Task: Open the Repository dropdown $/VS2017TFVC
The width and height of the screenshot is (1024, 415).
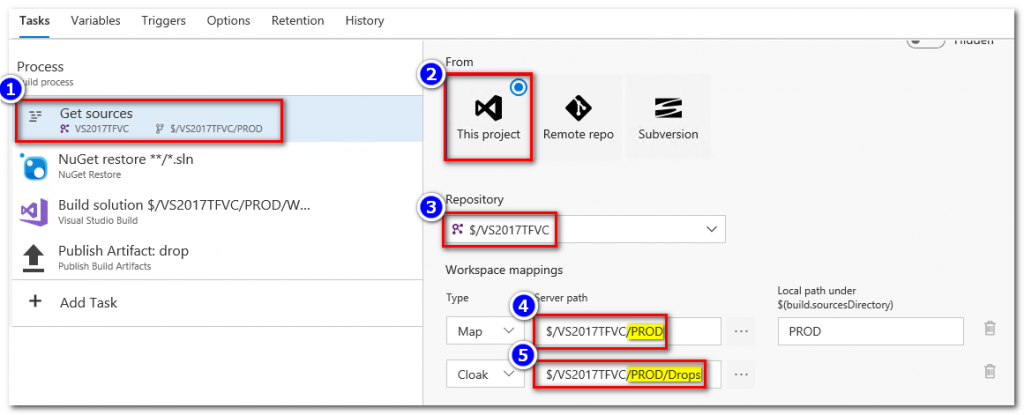Action: (585, 229)
